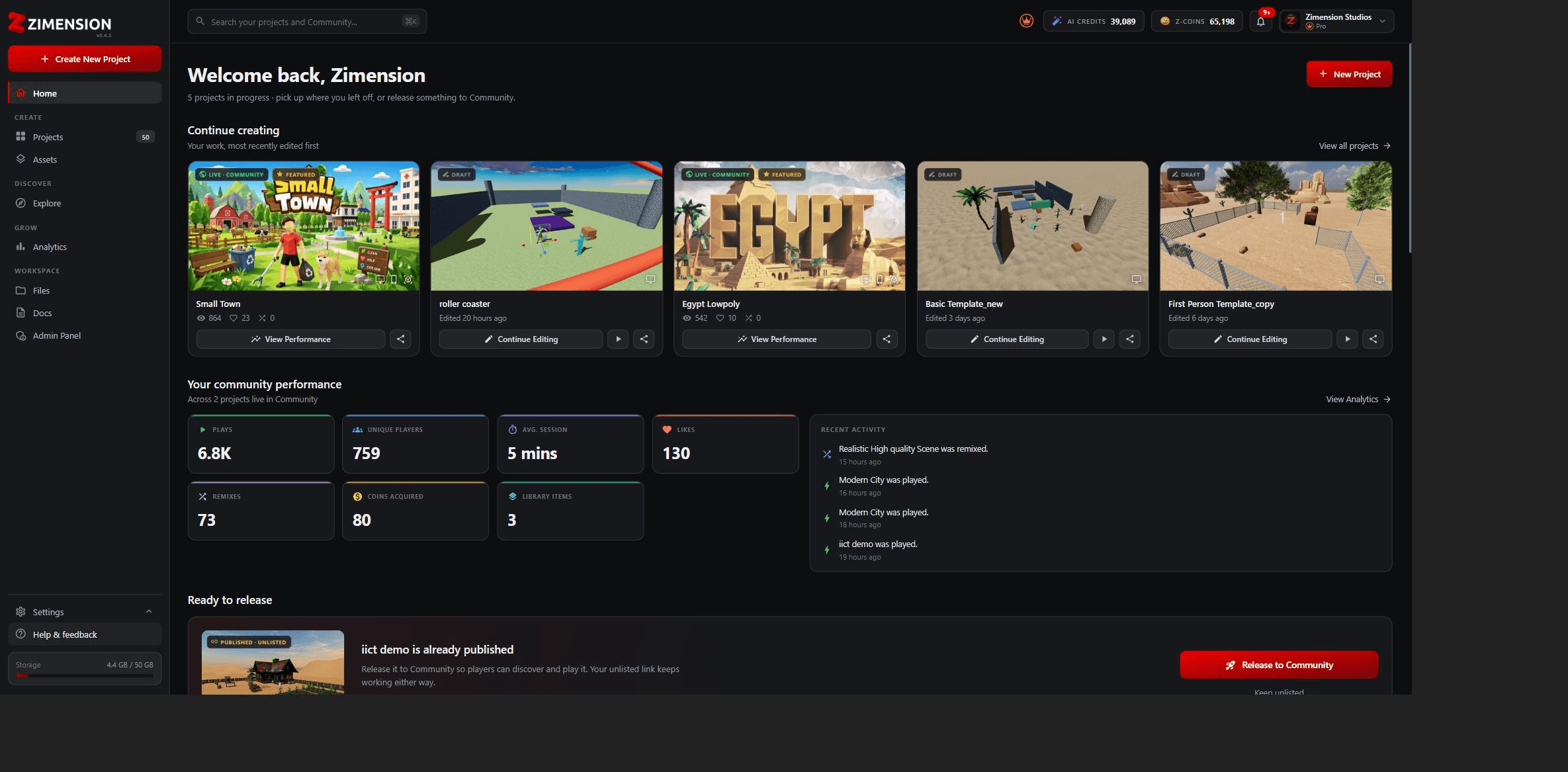This screenshot has height=772, width=1568.
Task: Play the roller coaster project
Action: [618, 339]
